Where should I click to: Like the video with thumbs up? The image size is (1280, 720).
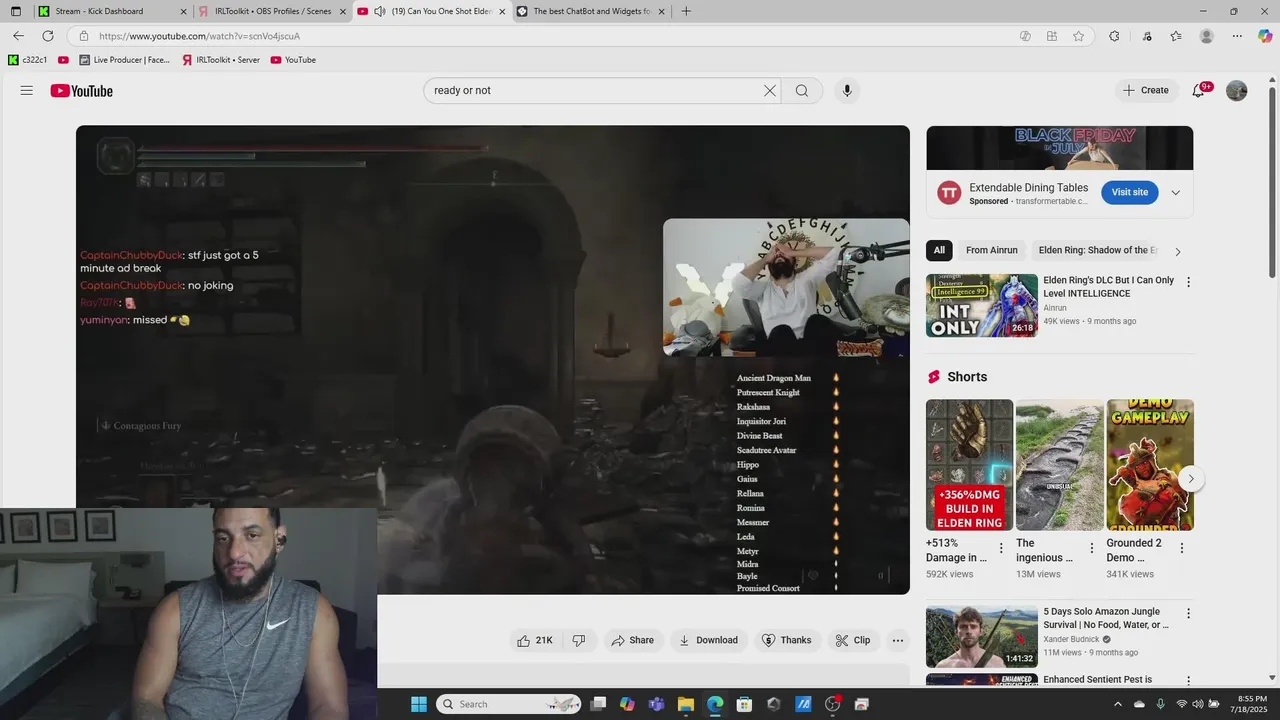pos(534,640)
